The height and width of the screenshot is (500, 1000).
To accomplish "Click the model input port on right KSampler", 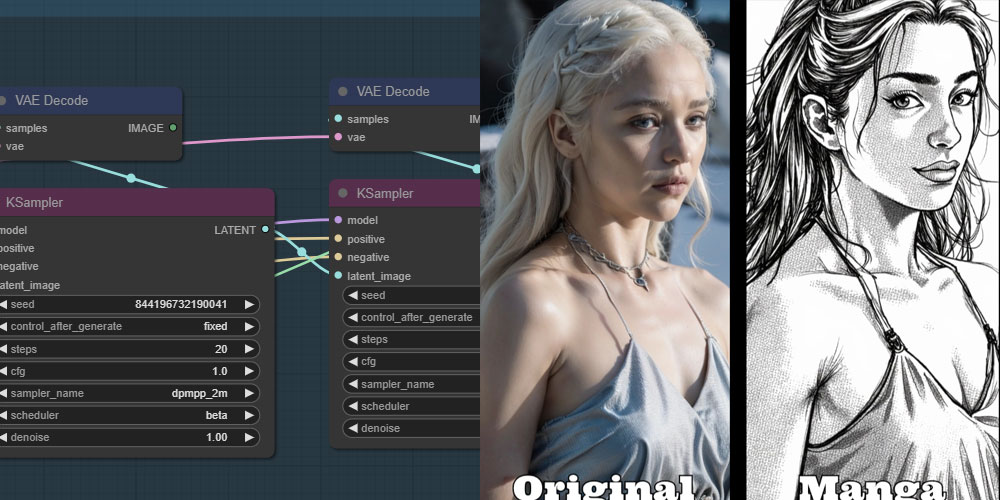I will click(338, 220).
